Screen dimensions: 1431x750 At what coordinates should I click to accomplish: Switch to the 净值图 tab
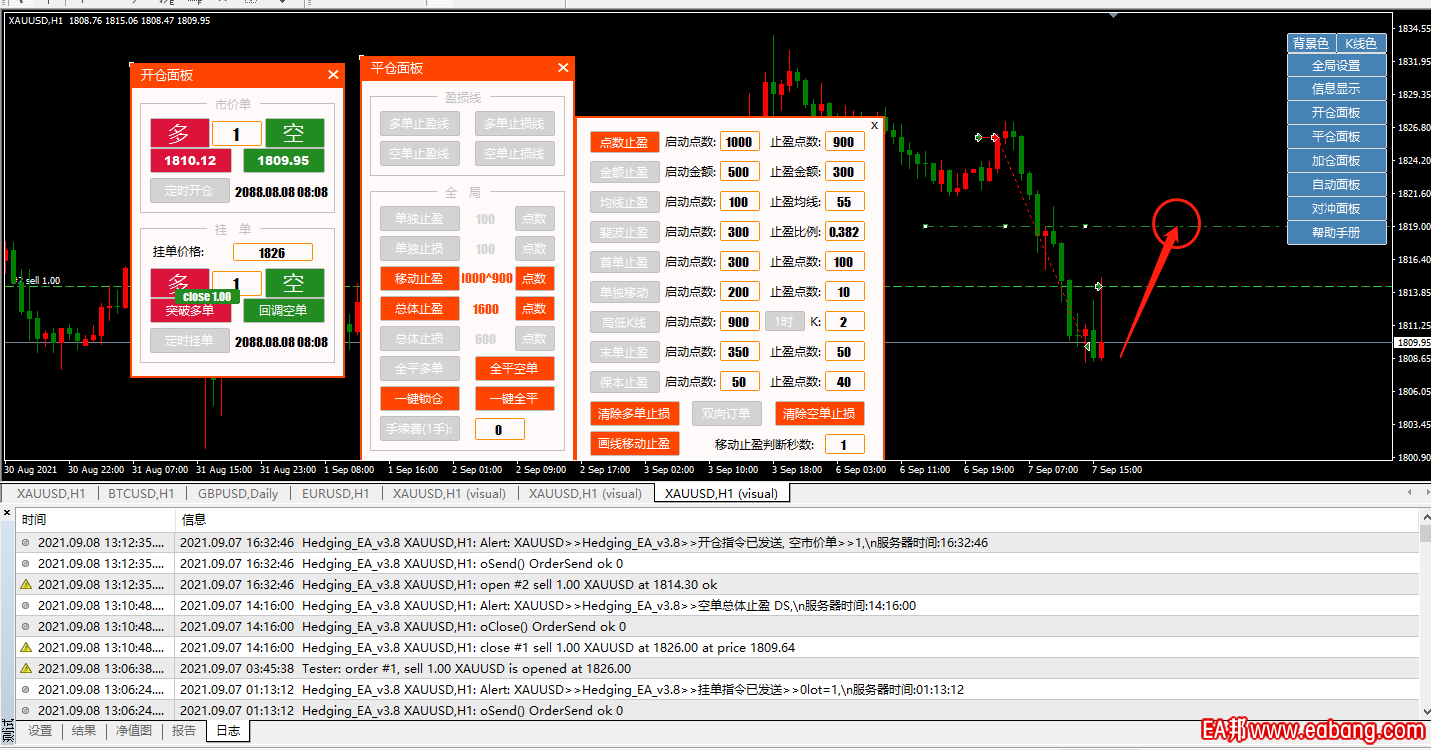coord(133,731)
